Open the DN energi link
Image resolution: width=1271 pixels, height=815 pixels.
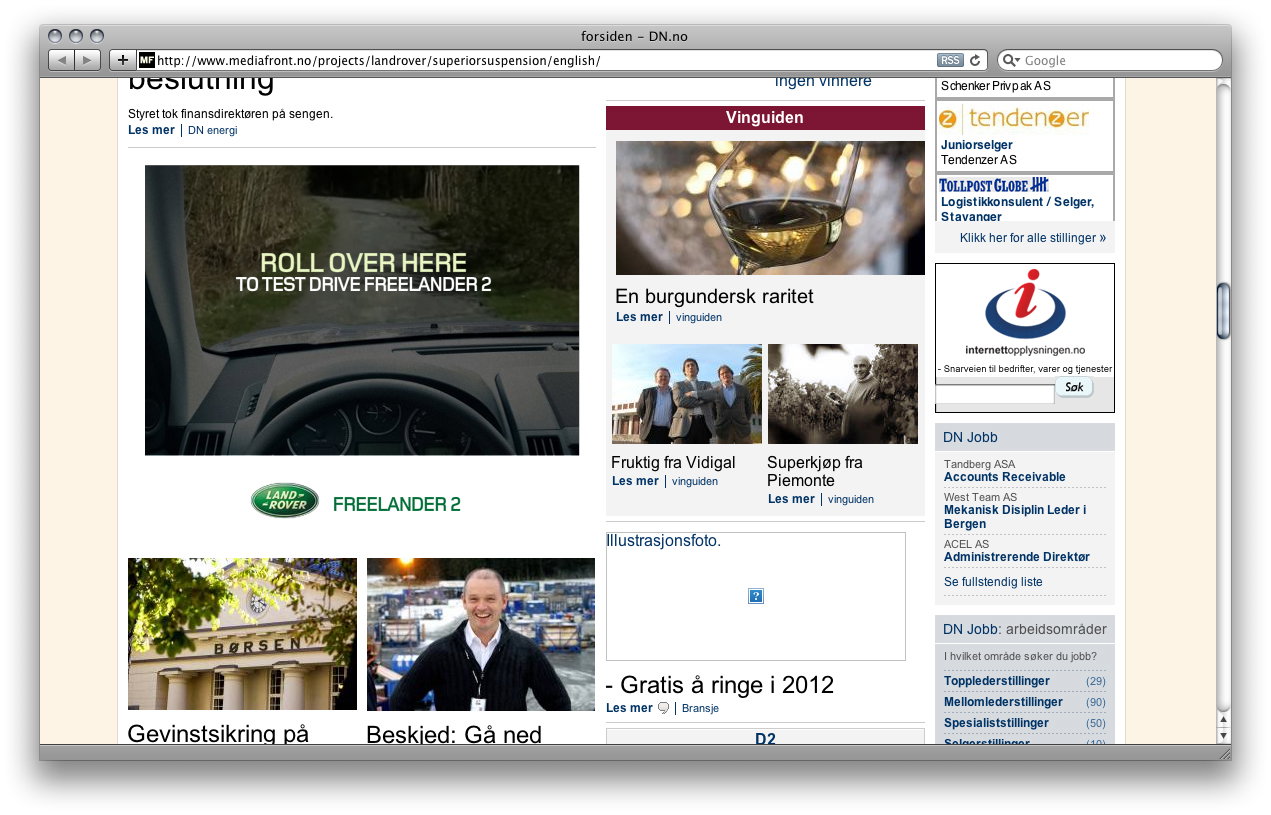(x=213, y=130)
